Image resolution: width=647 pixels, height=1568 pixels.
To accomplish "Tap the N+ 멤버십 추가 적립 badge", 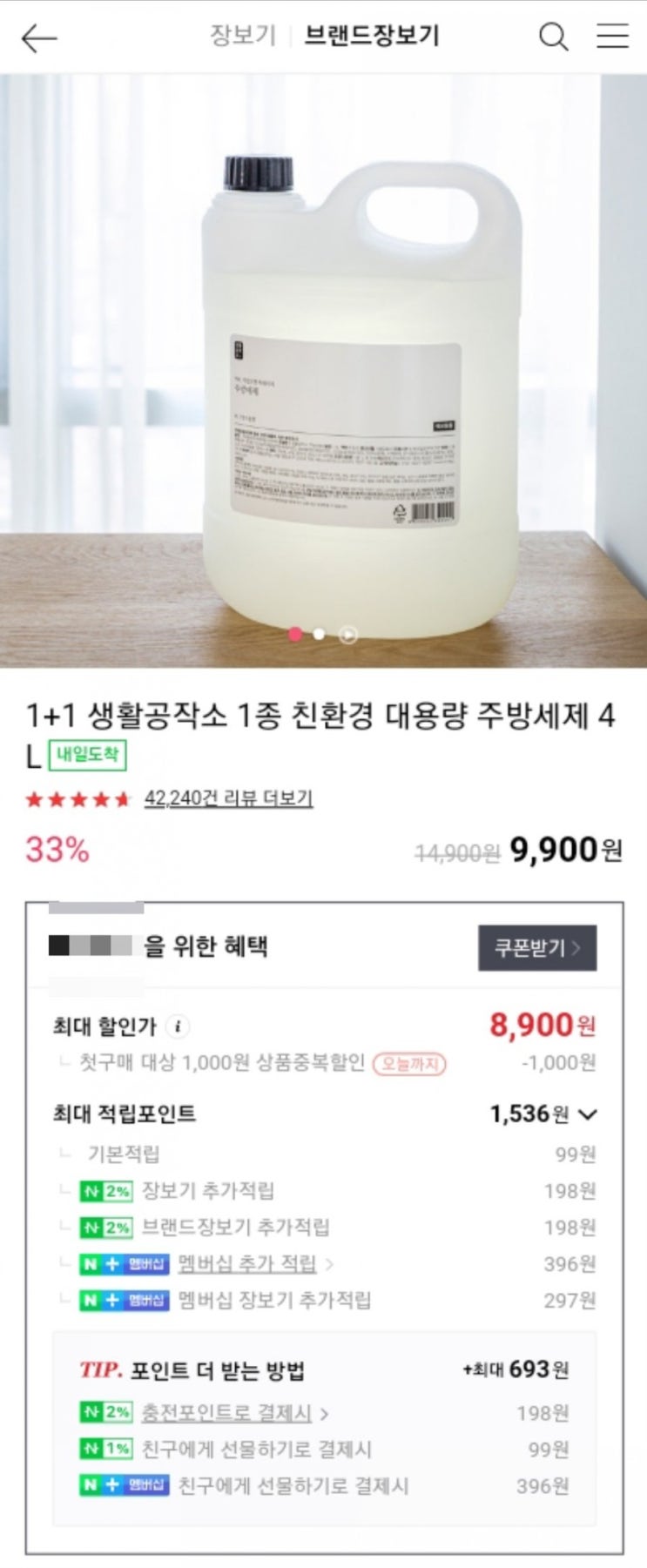I will tap(124, 1264).
